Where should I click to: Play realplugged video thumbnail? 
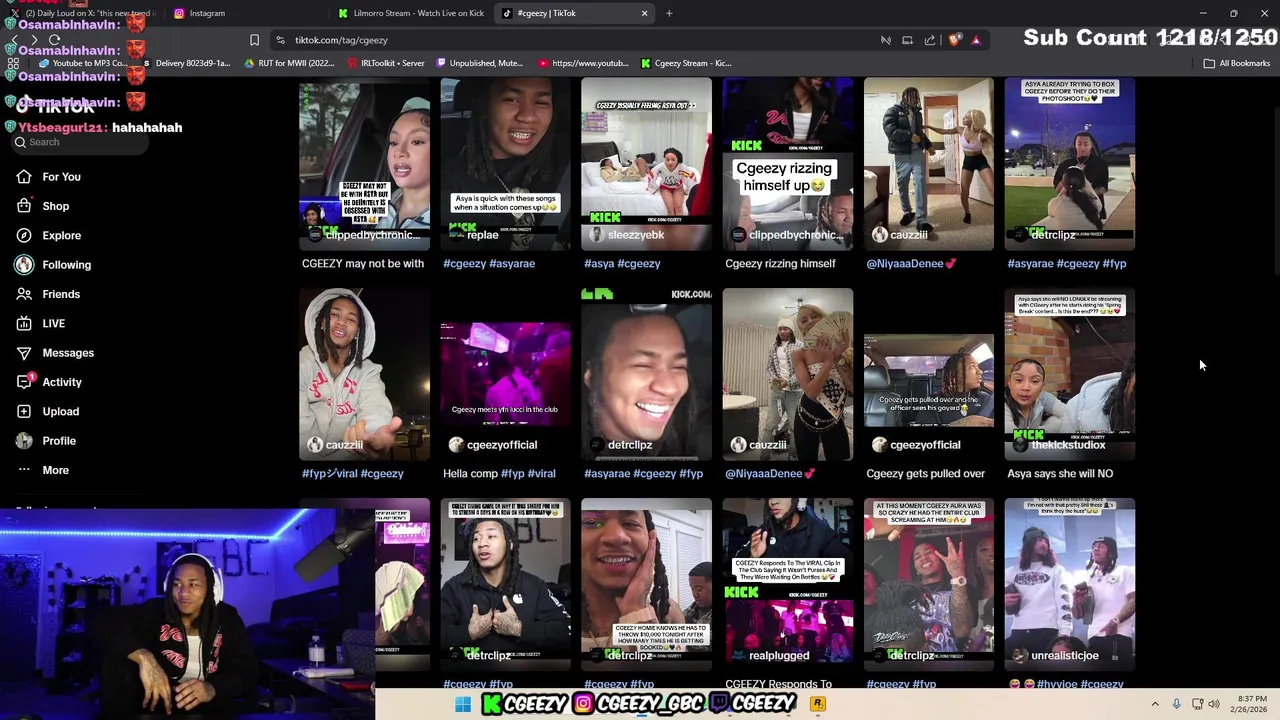click(787, 584)
